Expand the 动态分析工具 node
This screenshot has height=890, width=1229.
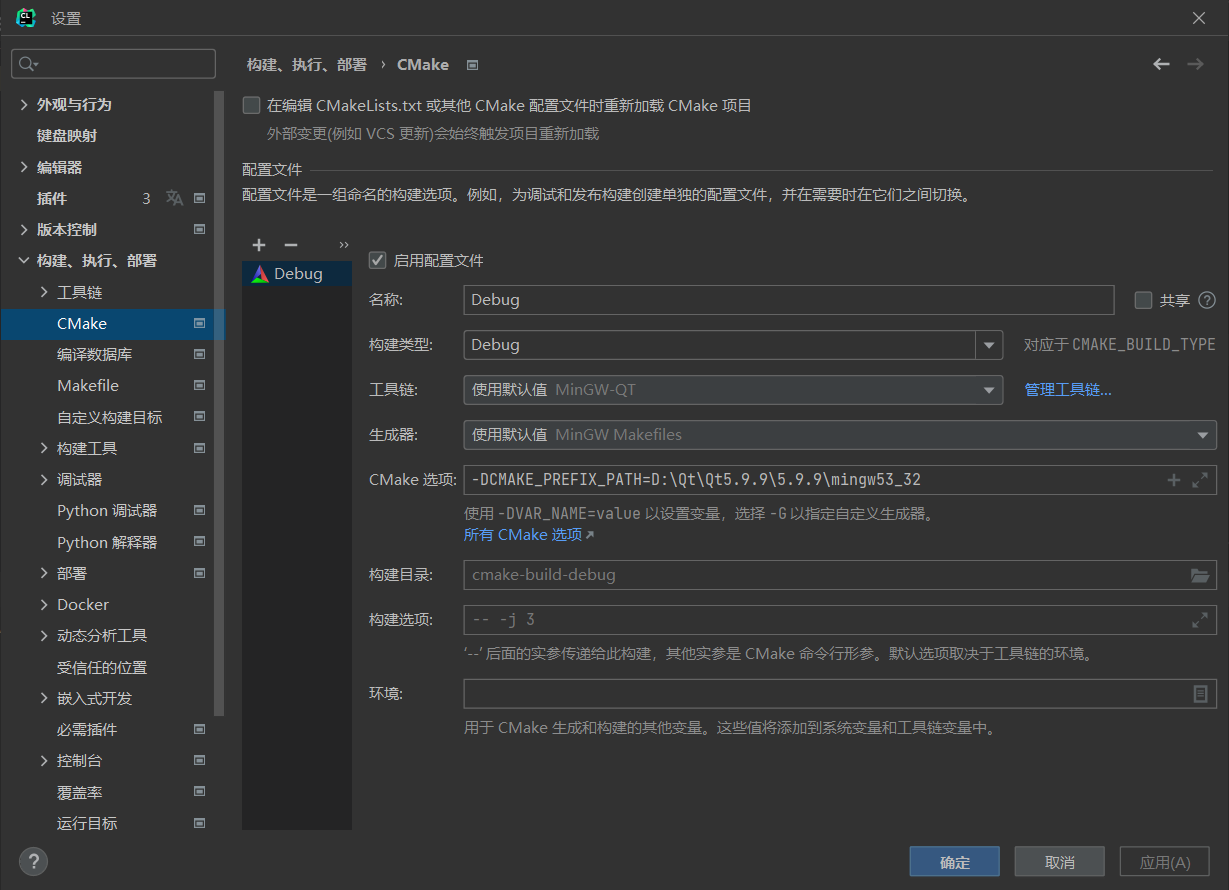tap(44, 636)
